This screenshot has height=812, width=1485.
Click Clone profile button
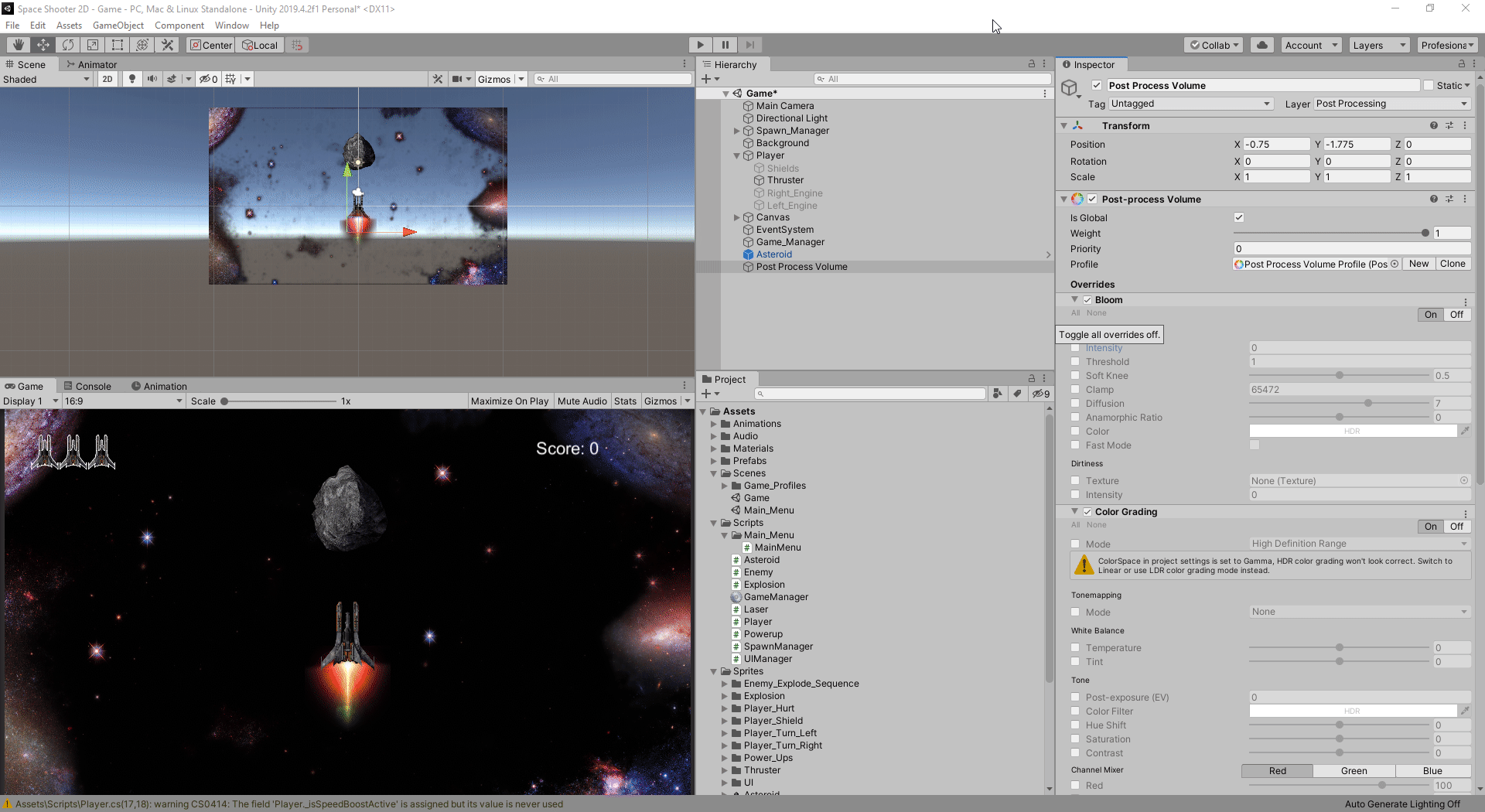click(1453, 264)
